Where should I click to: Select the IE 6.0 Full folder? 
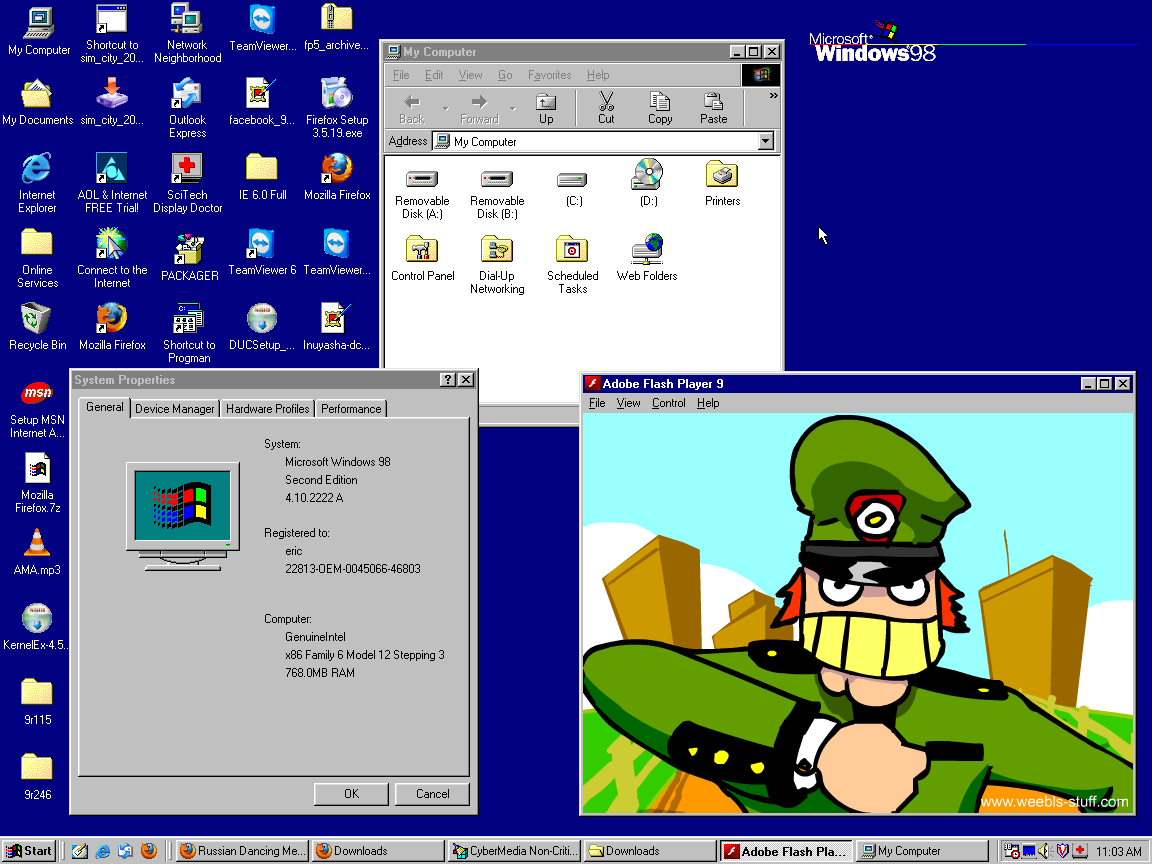(262, 177)
